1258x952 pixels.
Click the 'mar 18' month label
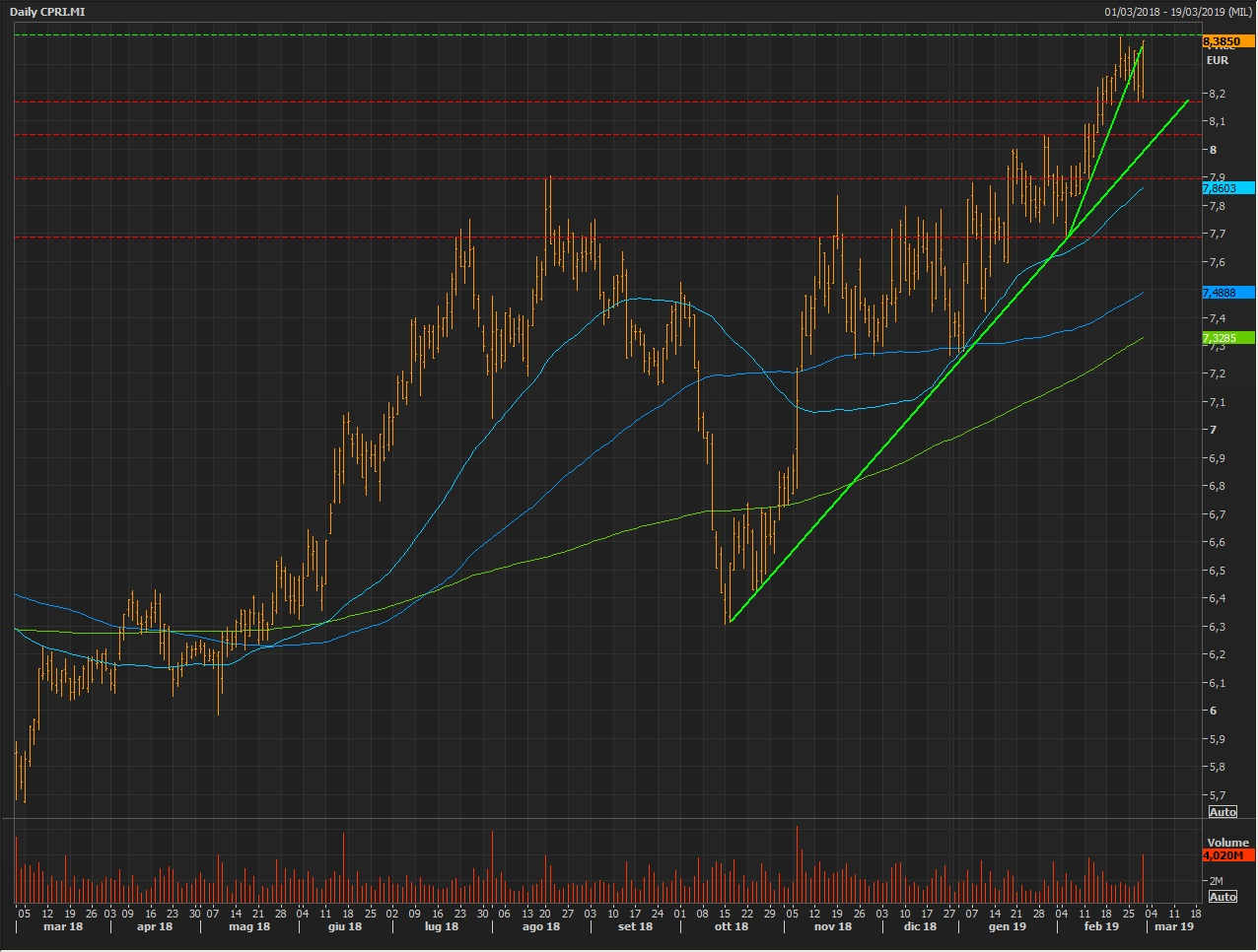point(63,927)
